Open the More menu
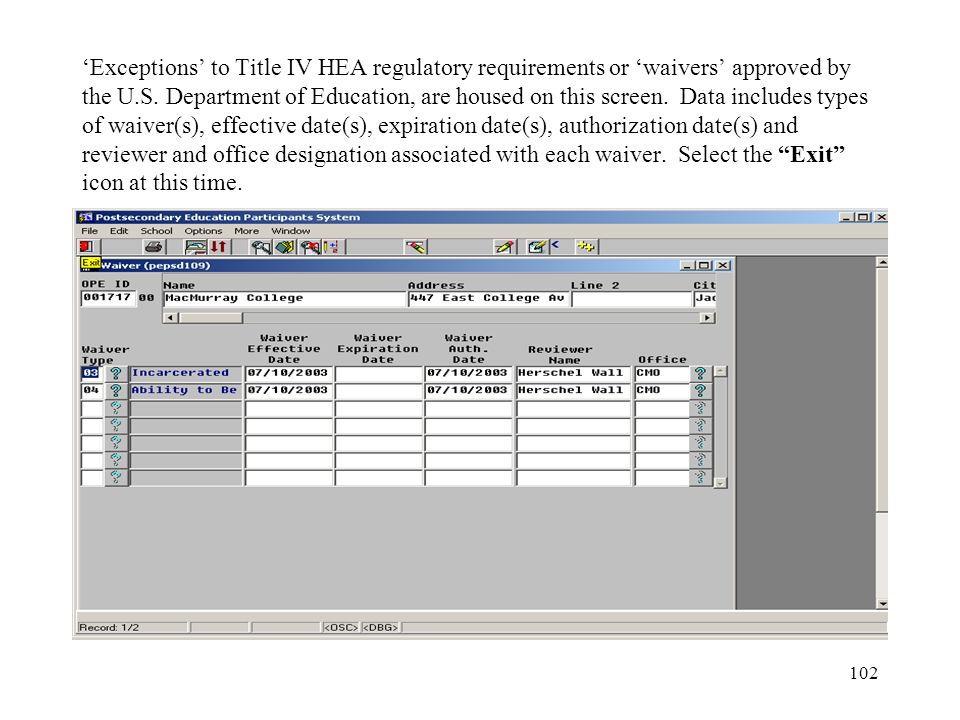 click(246, 231)
